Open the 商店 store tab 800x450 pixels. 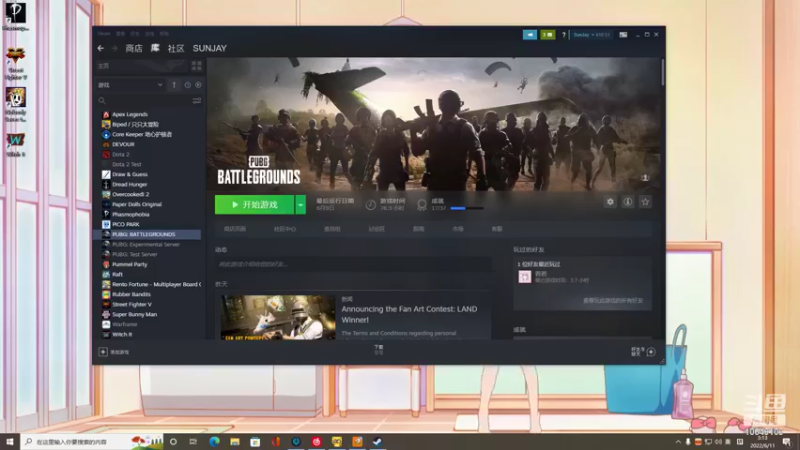134,48
